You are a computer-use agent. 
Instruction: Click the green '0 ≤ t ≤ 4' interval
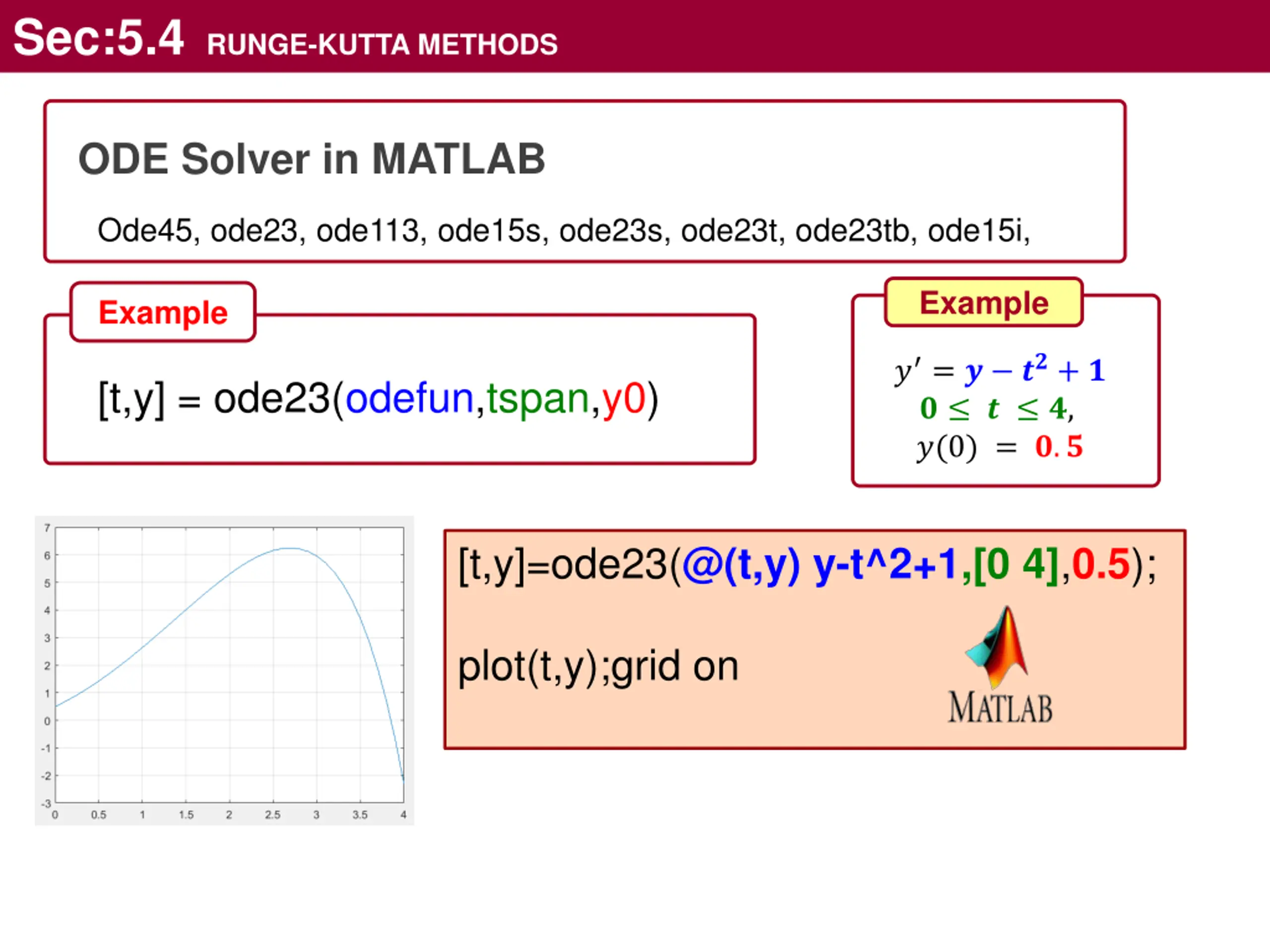(x=993, y=409)
